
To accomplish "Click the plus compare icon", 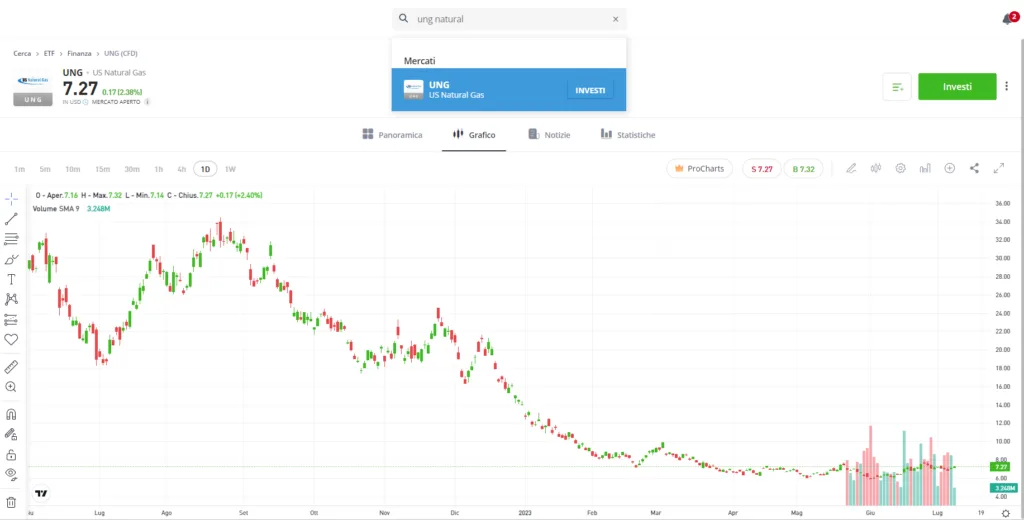I will [950, 169].
